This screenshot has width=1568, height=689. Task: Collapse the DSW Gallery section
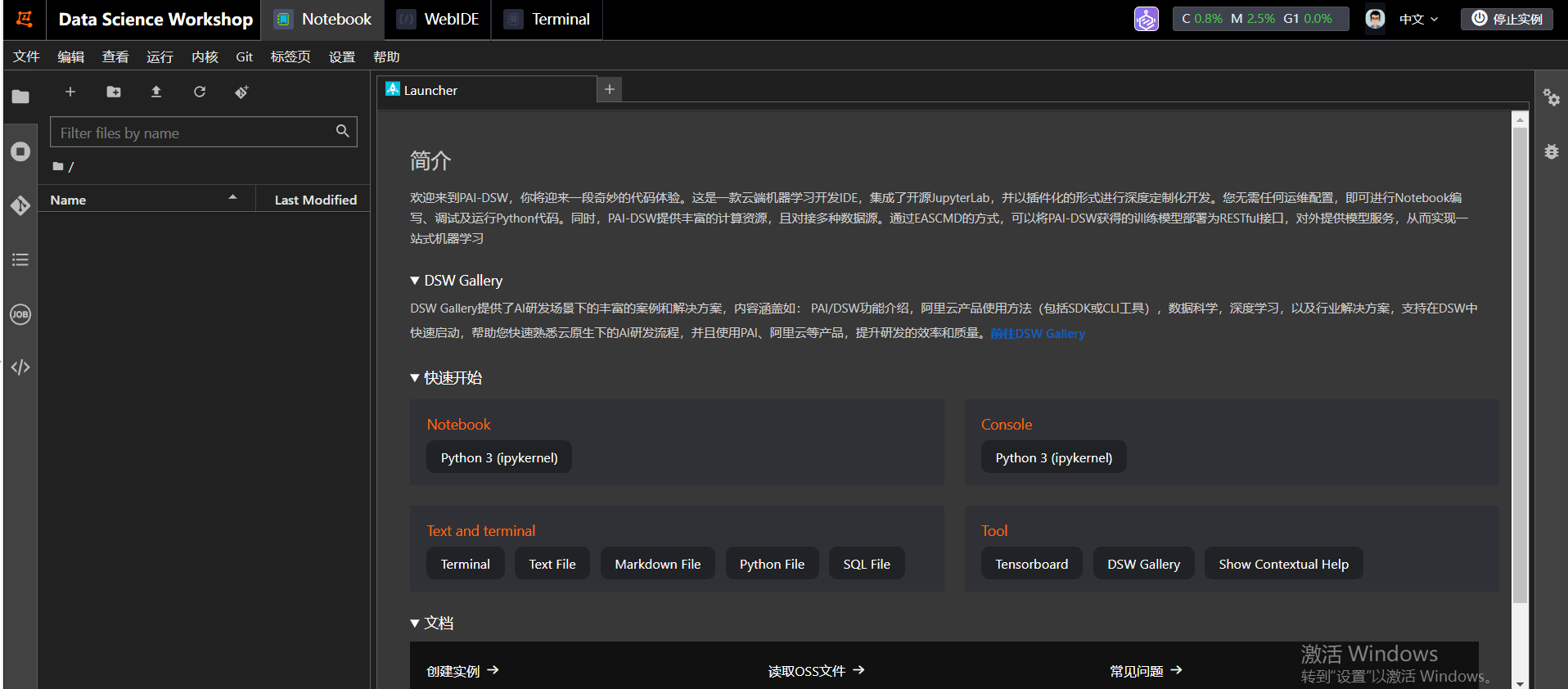[x=415, y=281]
